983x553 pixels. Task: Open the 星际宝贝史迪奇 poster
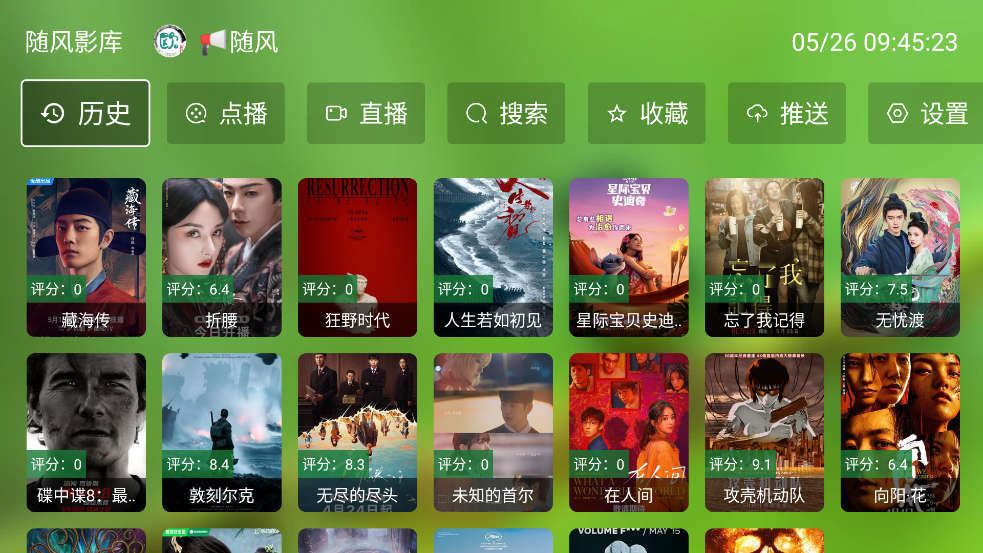point(629,257)
